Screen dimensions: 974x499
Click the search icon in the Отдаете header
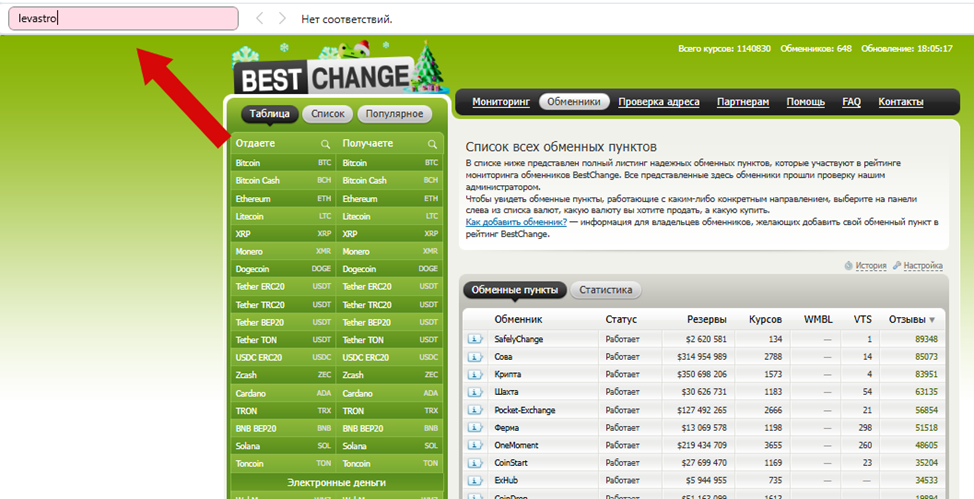[x=325, y=144]
